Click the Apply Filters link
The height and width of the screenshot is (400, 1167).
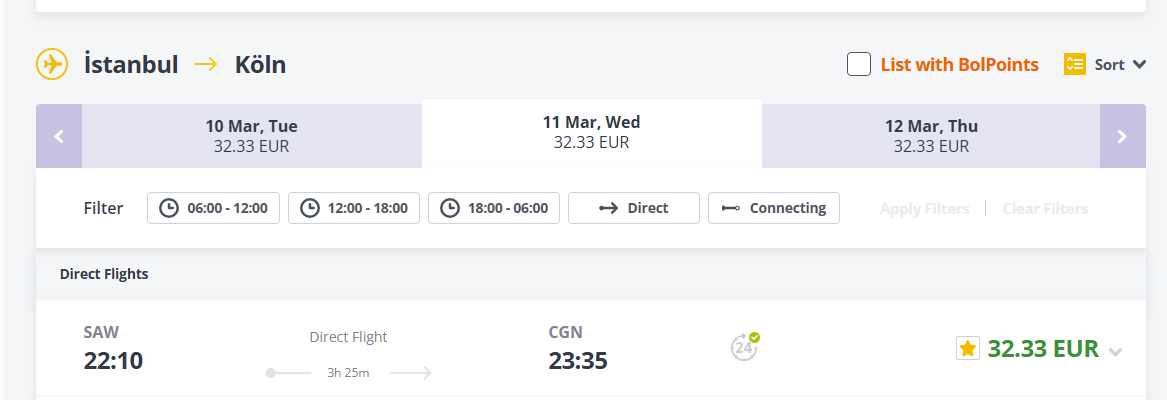[x=924, y=209]
